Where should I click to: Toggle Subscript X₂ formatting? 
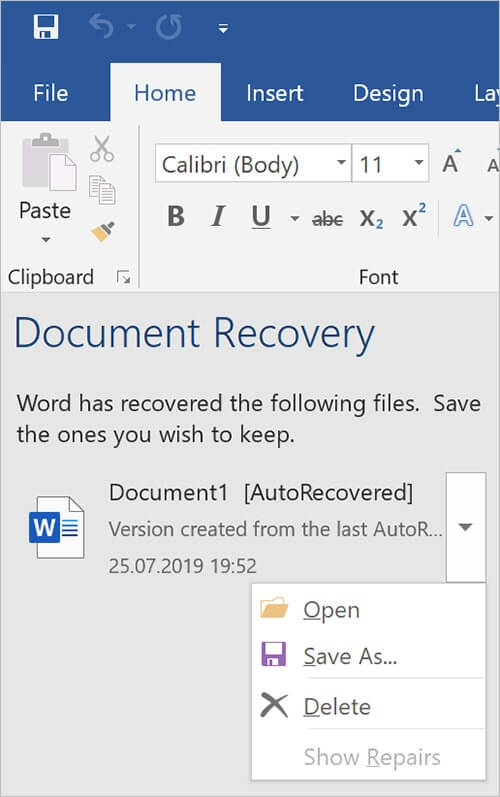[x=371, y=219]
